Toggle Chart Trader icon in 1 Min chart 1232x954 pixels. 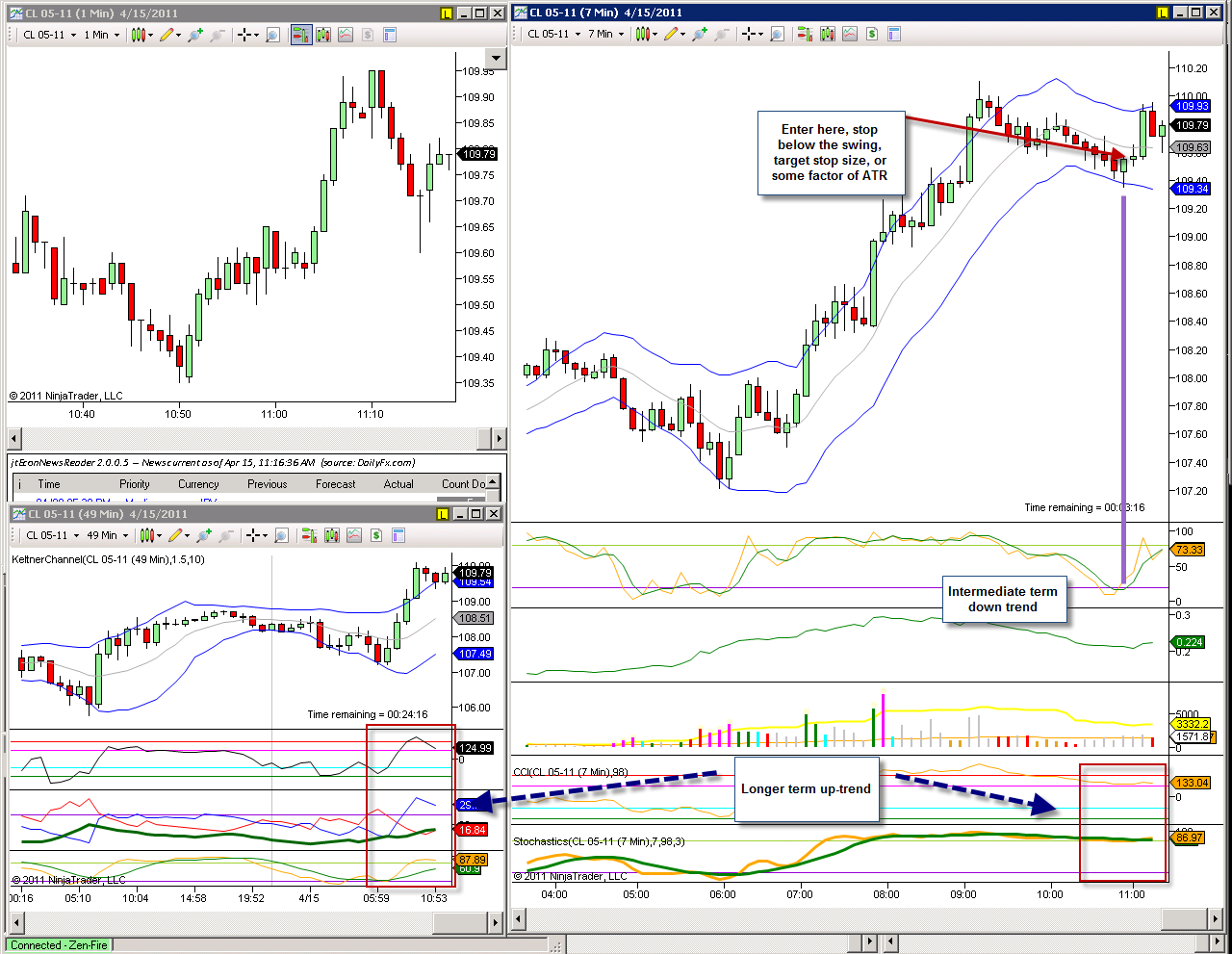pos(301,35)
